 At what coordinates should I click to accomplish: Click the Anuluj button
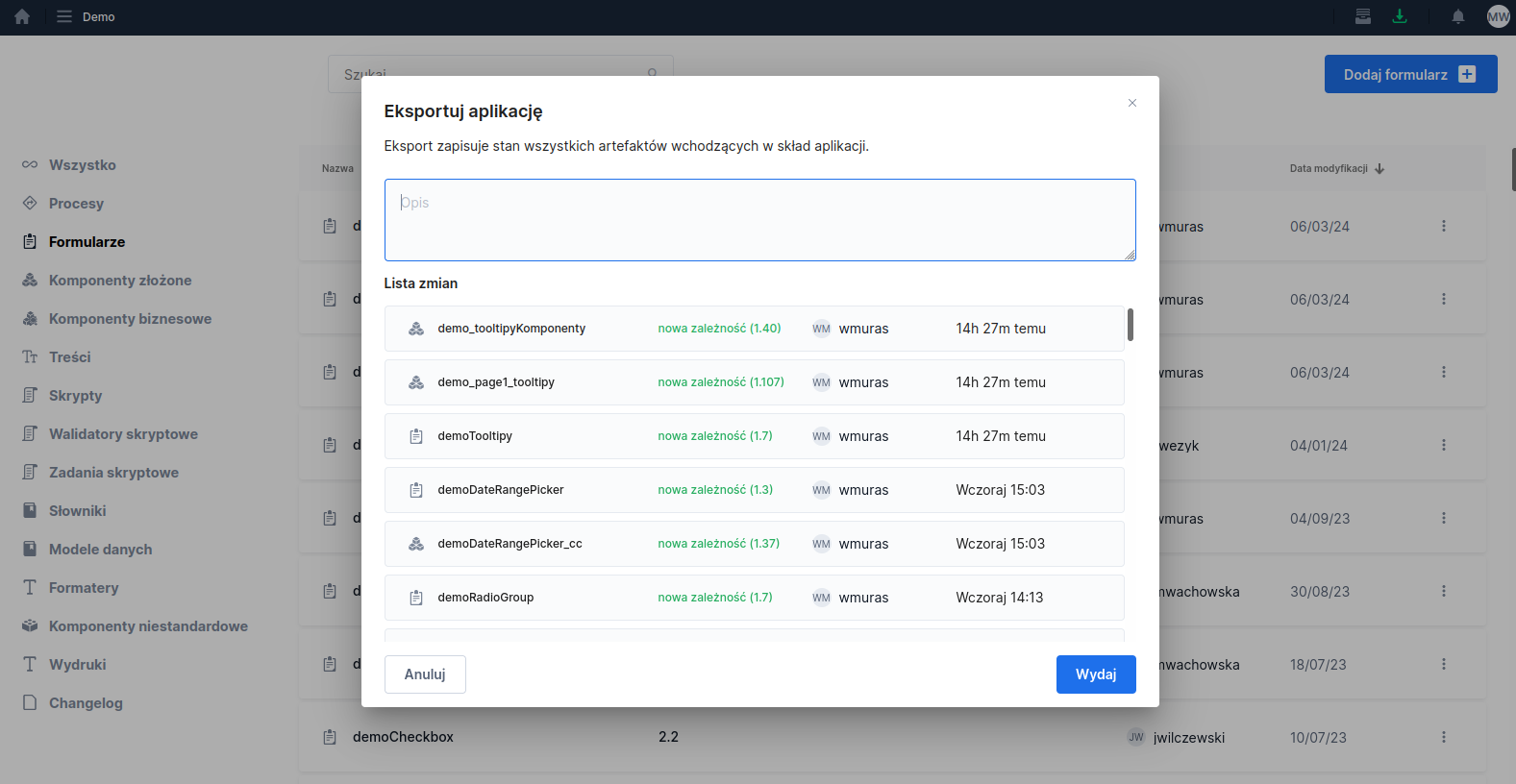tap(425, 674)
